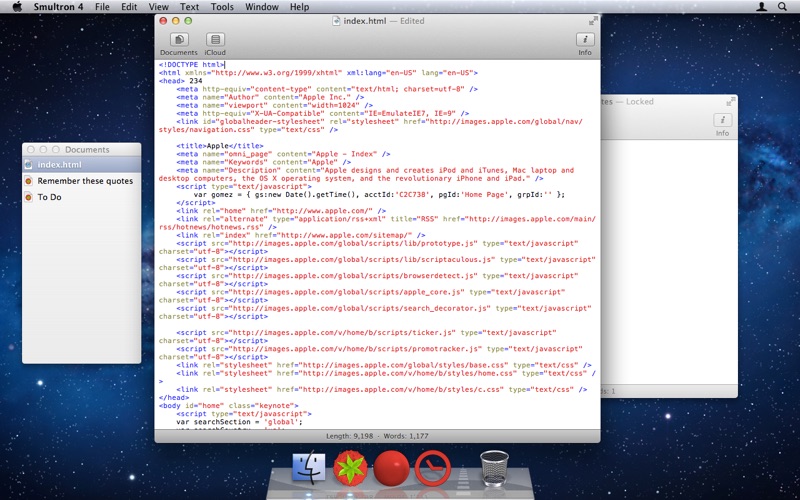This screenshot has width=800, height=500.
Task: Open the Tools menu
Action: (222, 7)
